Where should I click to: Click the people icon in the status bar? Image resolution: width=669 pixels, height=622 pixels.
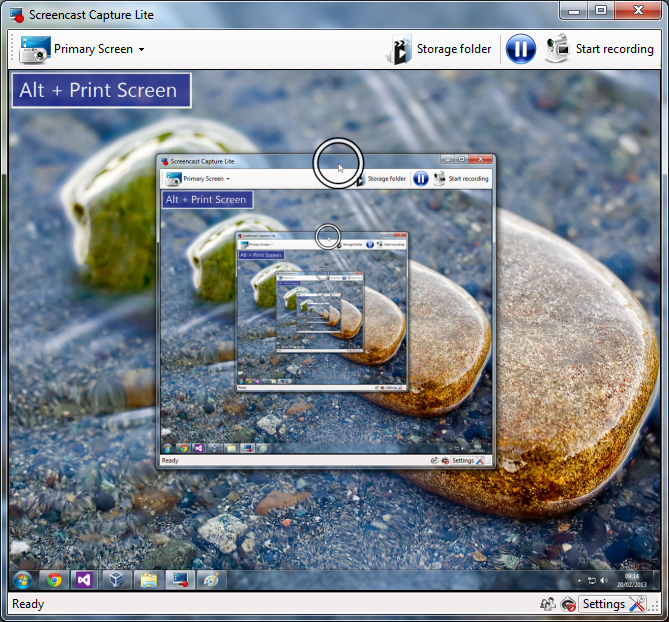click(x=548, y=604)
